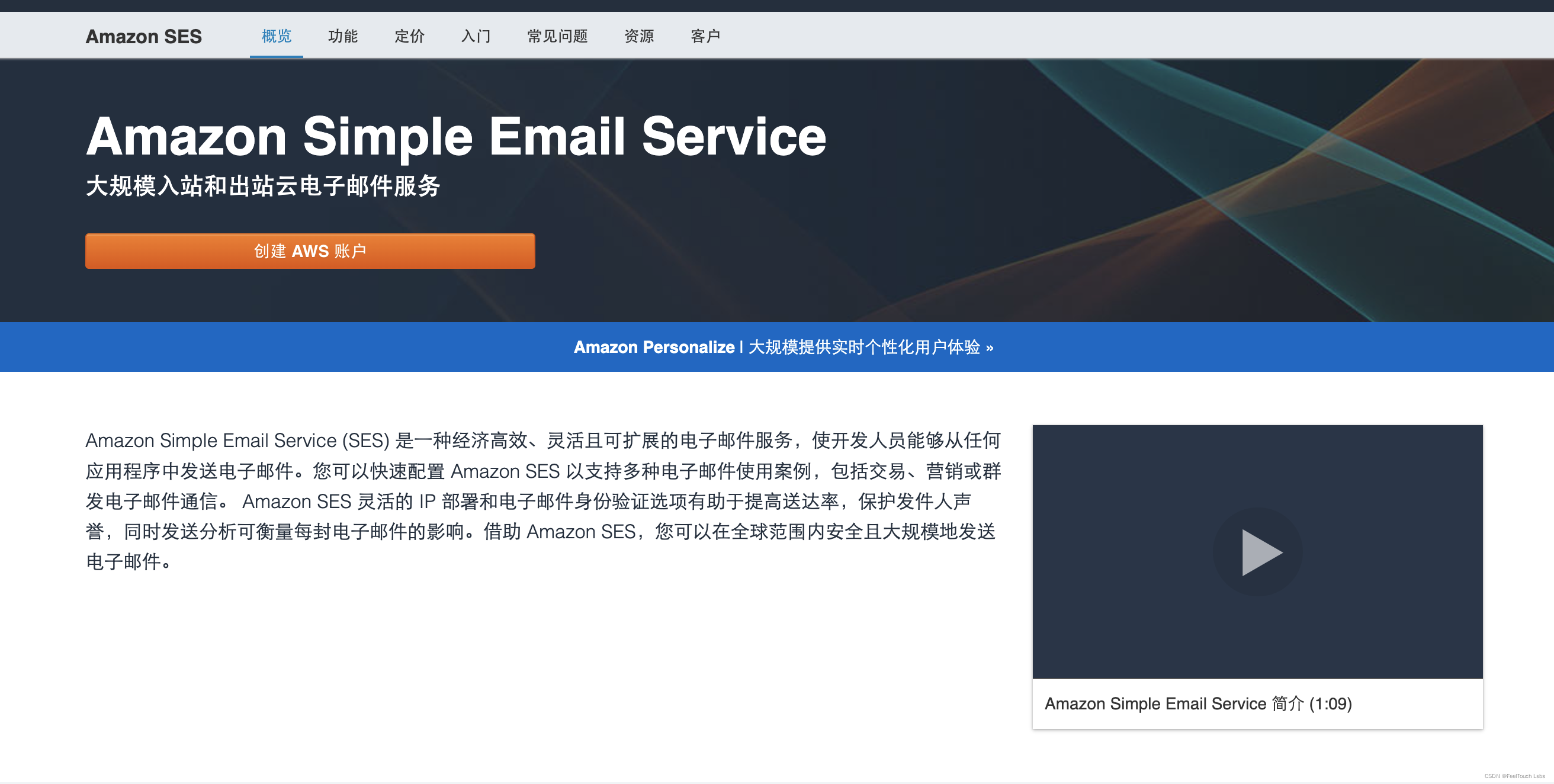Viewport: 1554px width, 784px height.
Task: Switch to the 客户 tab
Action: point(705,36)
